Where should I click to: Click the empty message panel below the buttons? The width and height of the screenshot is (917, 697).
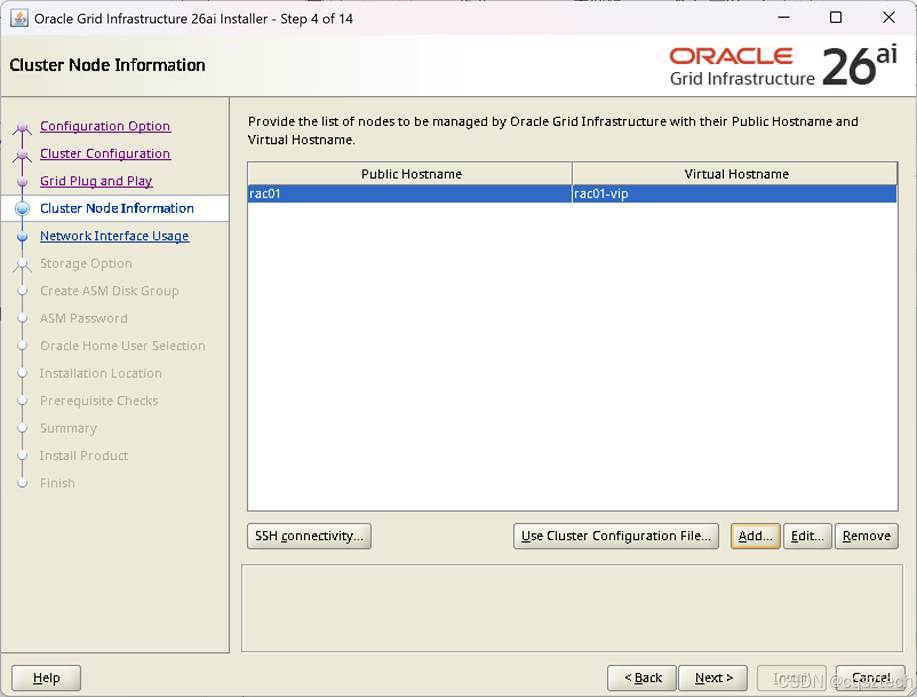click(572, 608)
